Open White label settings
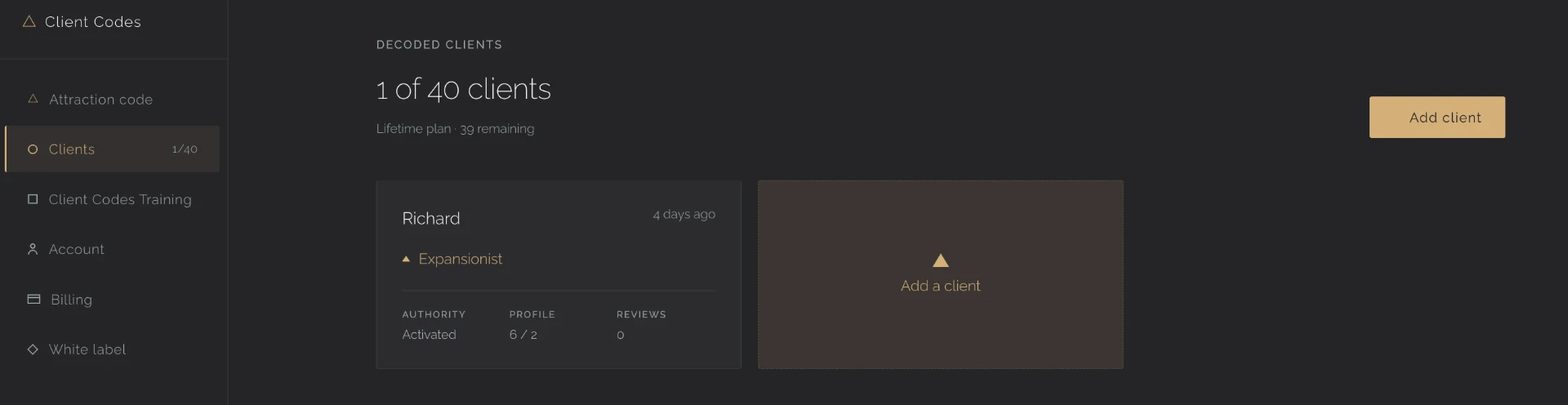Viewport: 1568px width, 405px height. coord(112,349)
